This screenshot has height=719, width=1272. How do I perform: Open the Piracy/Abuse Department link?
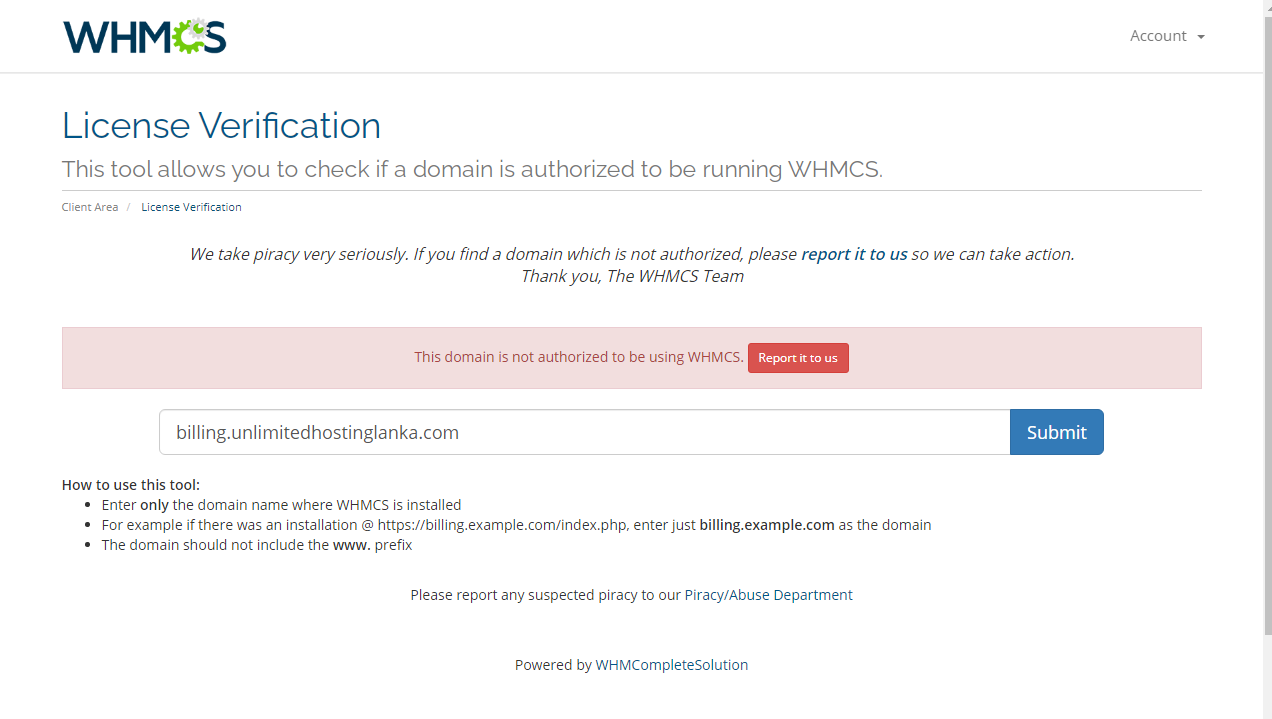[x=768, y=595]
